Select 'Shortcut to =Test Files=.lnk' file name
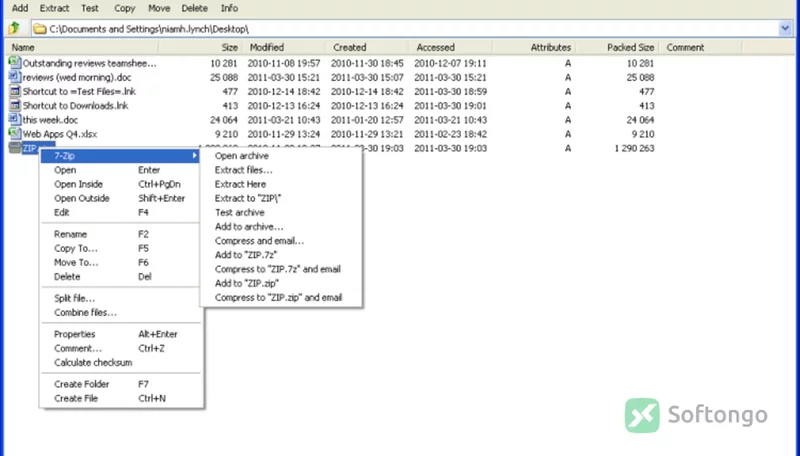 (x=79, y=92)
